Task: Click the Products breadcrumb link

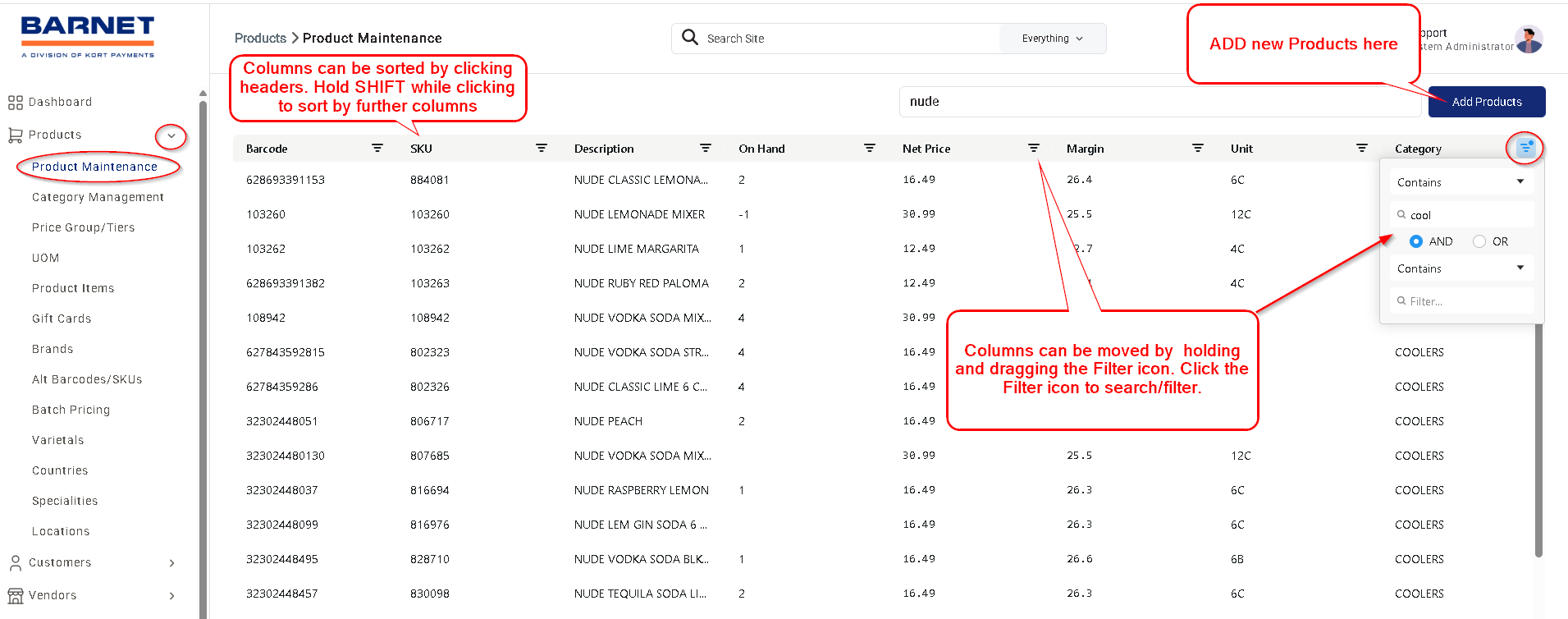Action: coord(260,38)
